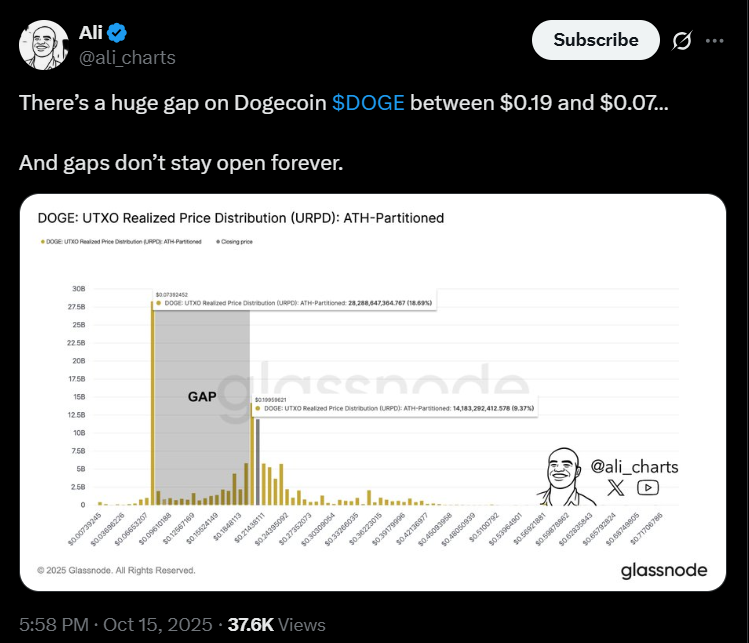The height and width of the screenshot is (643, 749).
Task: Open the @ali_charts handle under the name
Action: (x=127, y=57)
